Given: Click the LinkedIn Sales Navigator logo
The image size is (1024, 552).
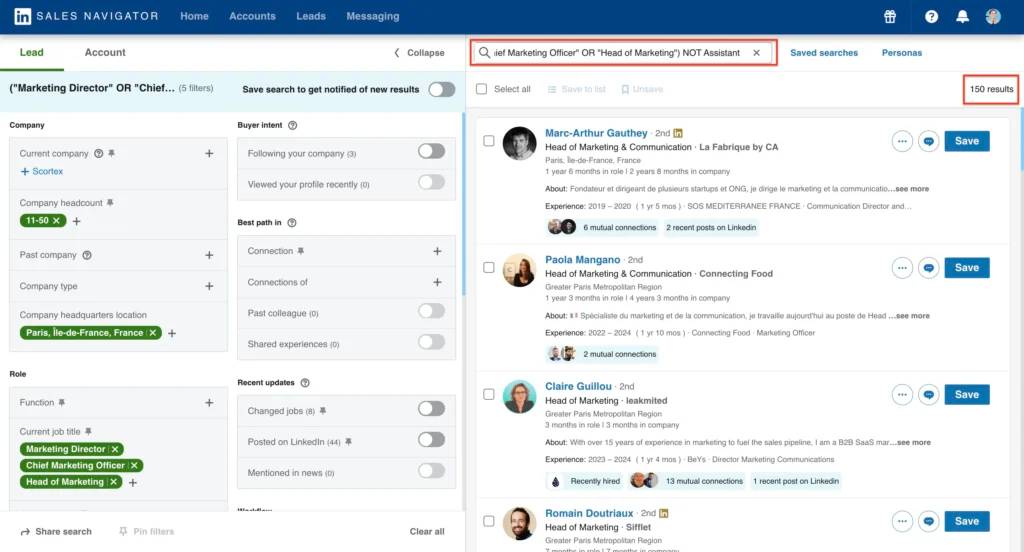Looking at the screenshot, I should [84, 16].
